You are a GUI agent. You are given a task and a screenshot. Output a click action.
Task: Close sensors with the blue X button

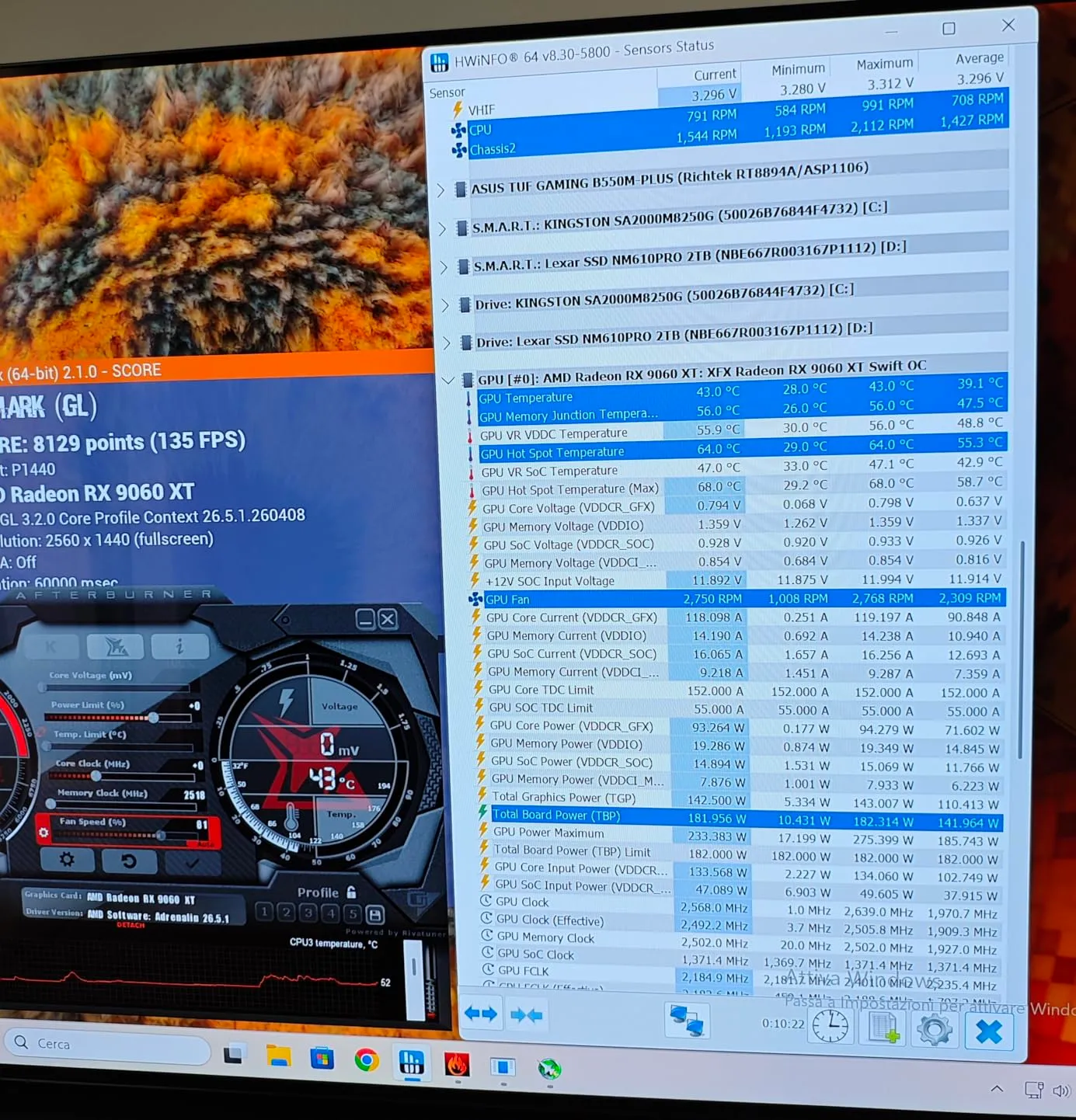click(989, 1032)
